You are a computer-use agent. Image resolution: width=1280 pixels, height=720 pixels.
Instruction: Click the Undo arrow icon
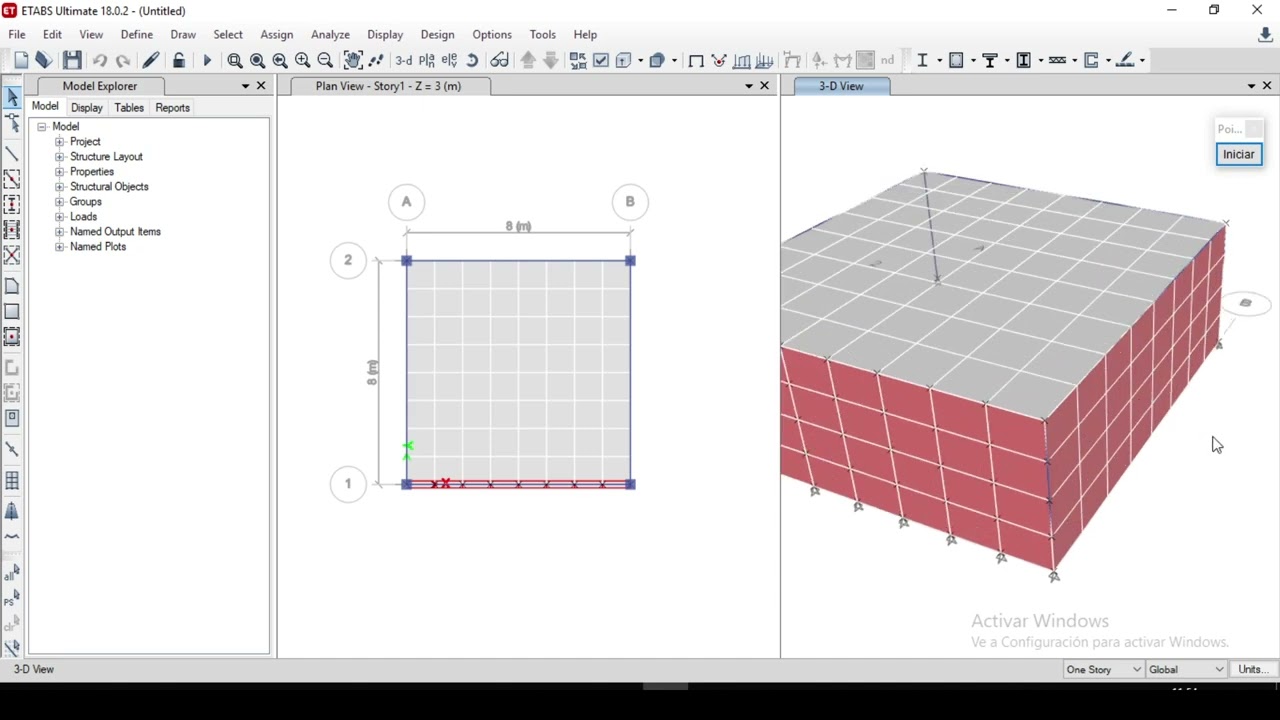click(x=100, y=61)
